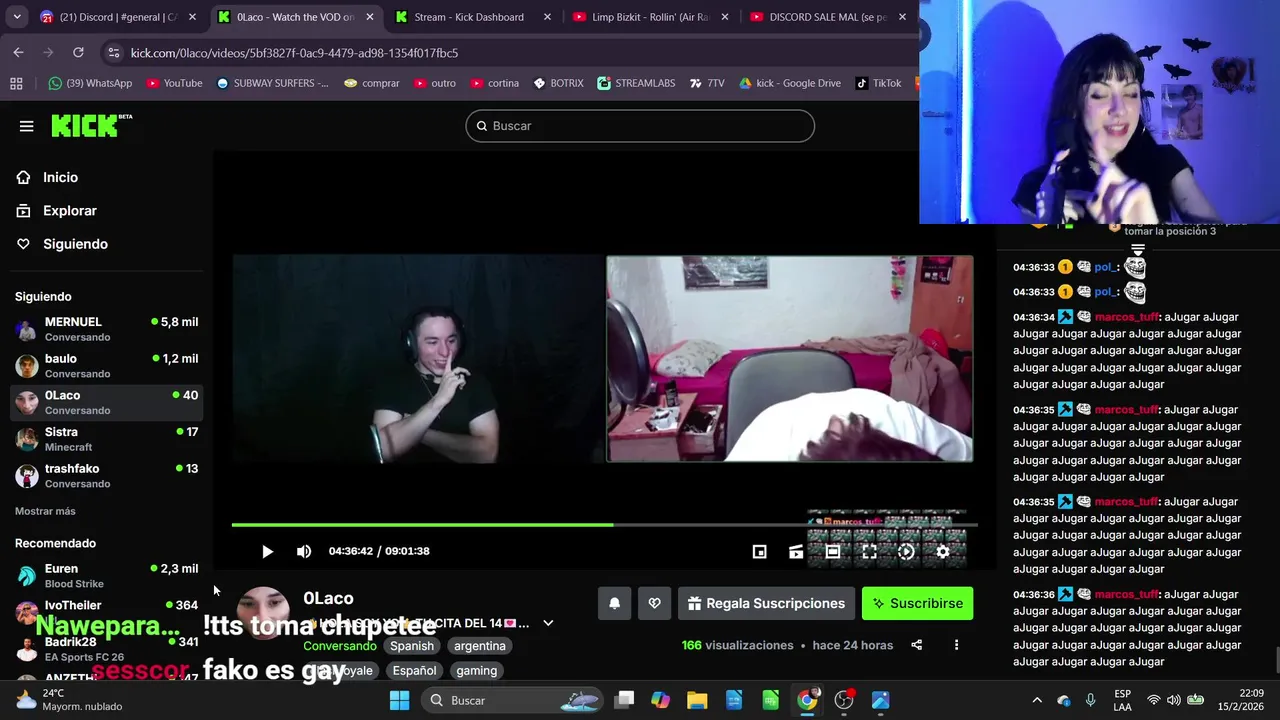Image resolution: width=1280 pixels, height=720 pixels.
Task: Click the green Suscribirse button
Action: point(917,603)
